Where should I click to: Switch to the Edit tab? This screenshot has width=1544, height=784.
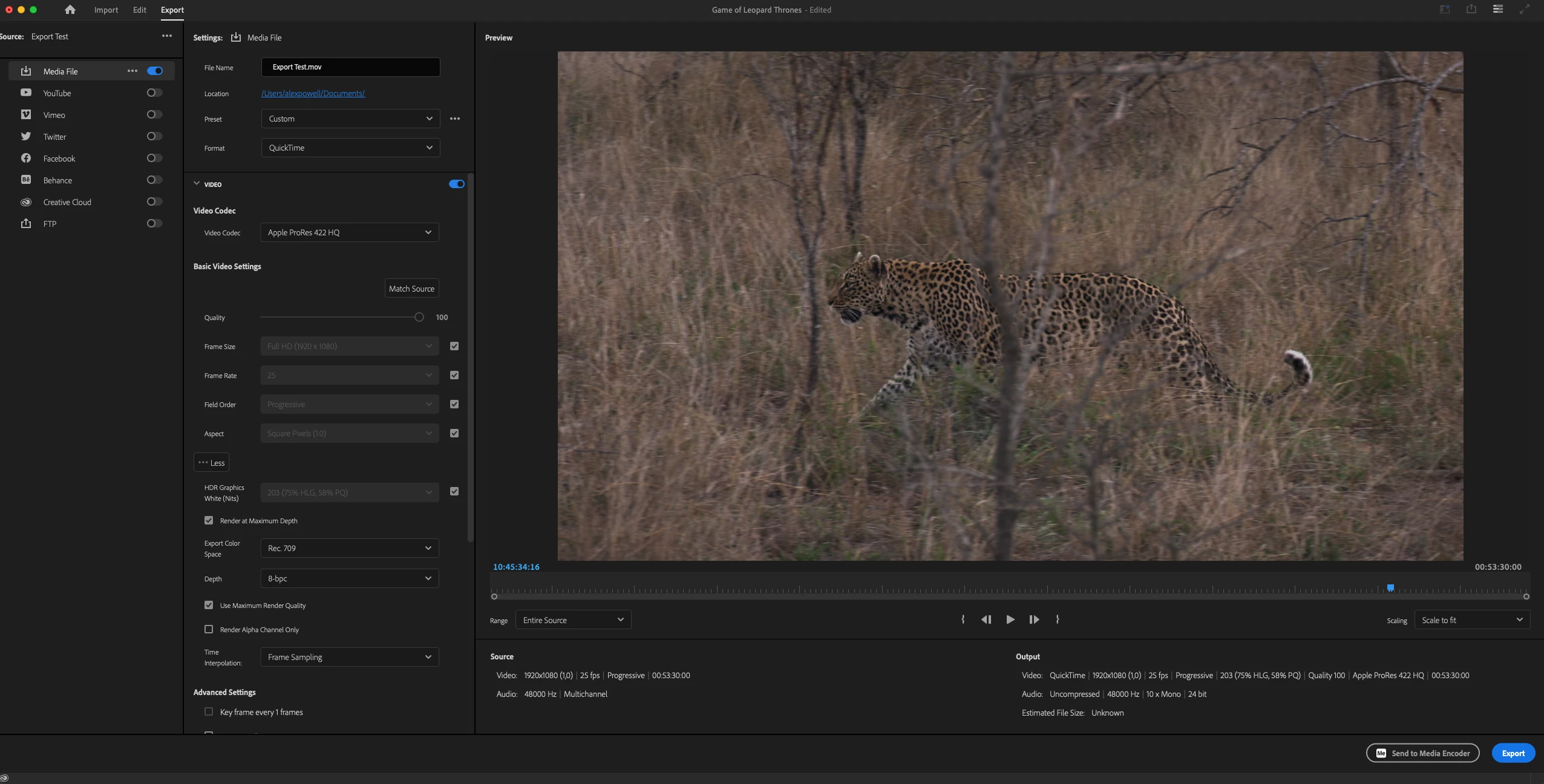[139, 10]
